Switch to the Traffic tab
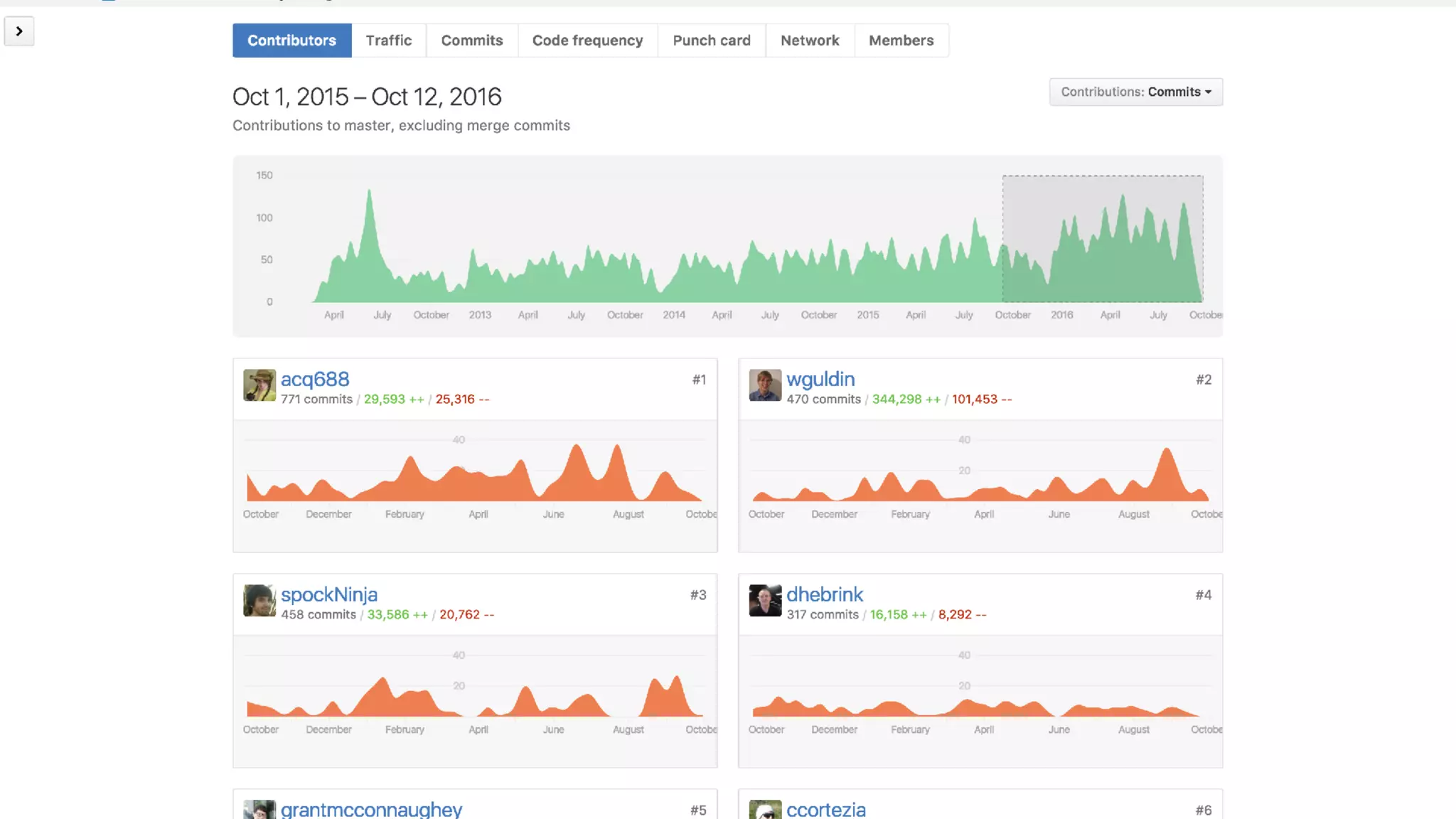The width and height of the screenshot is (1456, 819). coord(388,41)
